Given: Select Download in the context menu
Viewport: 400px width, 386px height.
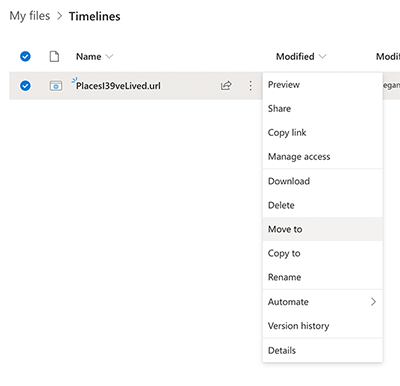Looking at the screenshot, I should coord(323,181).
